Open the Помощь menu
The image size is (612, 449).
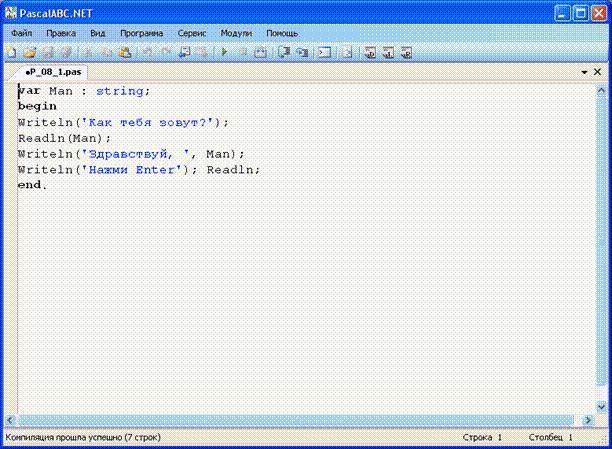click(282, 34)
